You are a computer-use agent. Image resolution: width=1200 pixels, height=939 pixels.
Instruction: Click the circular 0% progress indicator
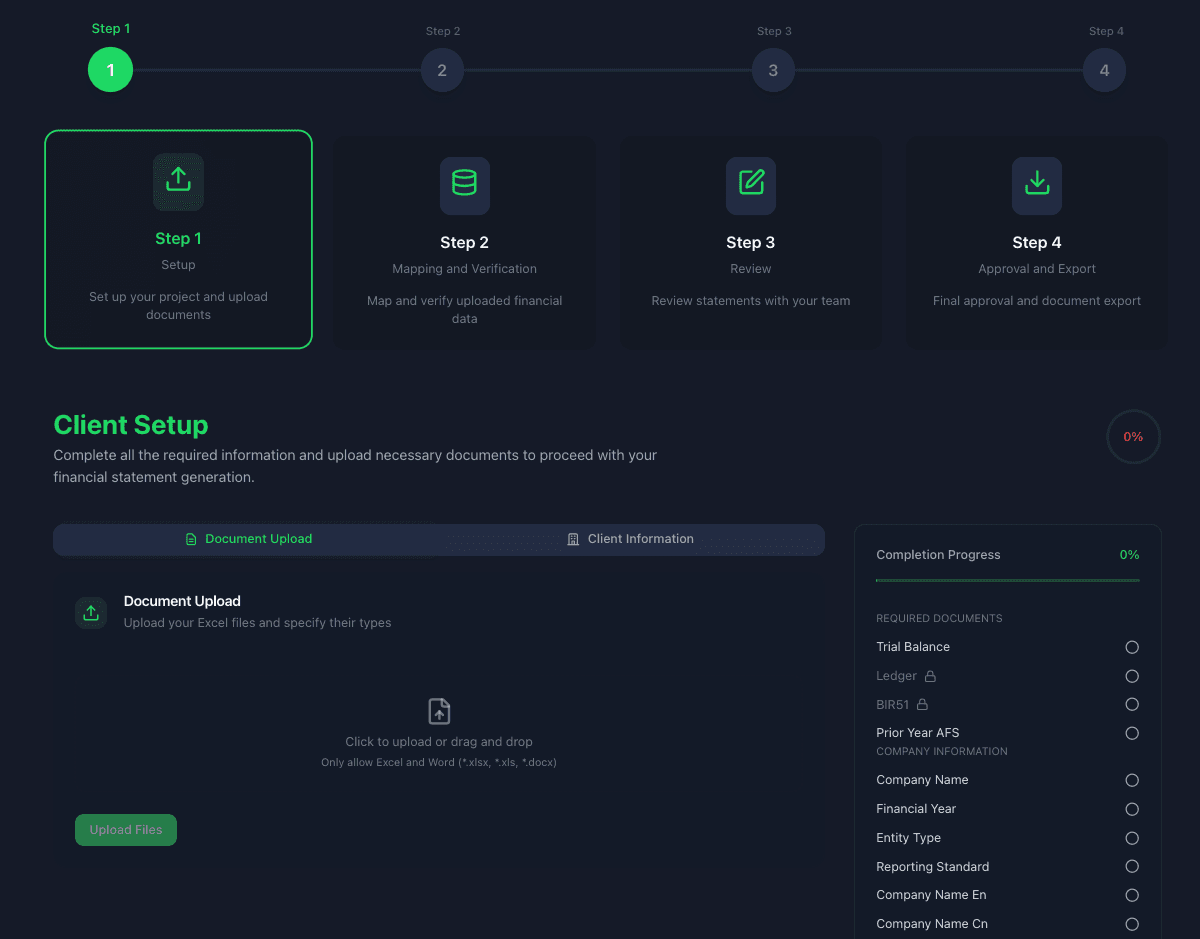[x=1133, y=437]
